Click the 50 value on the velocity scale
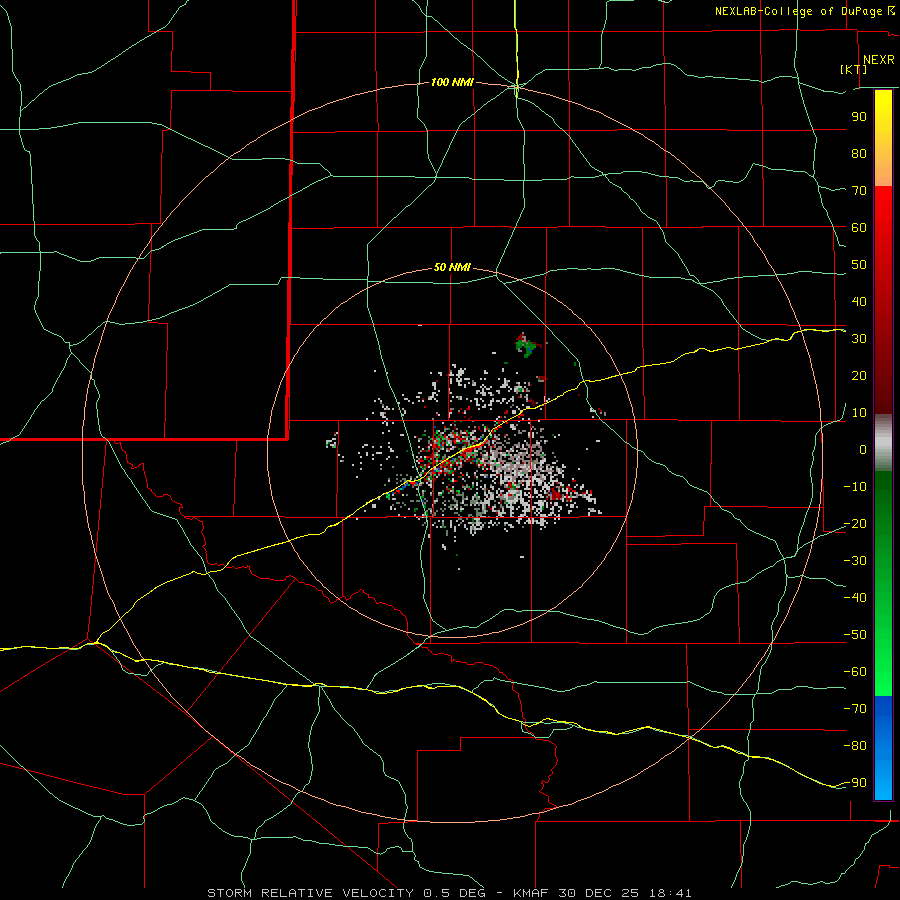This screenshot has height=900, width=900. 859,265
